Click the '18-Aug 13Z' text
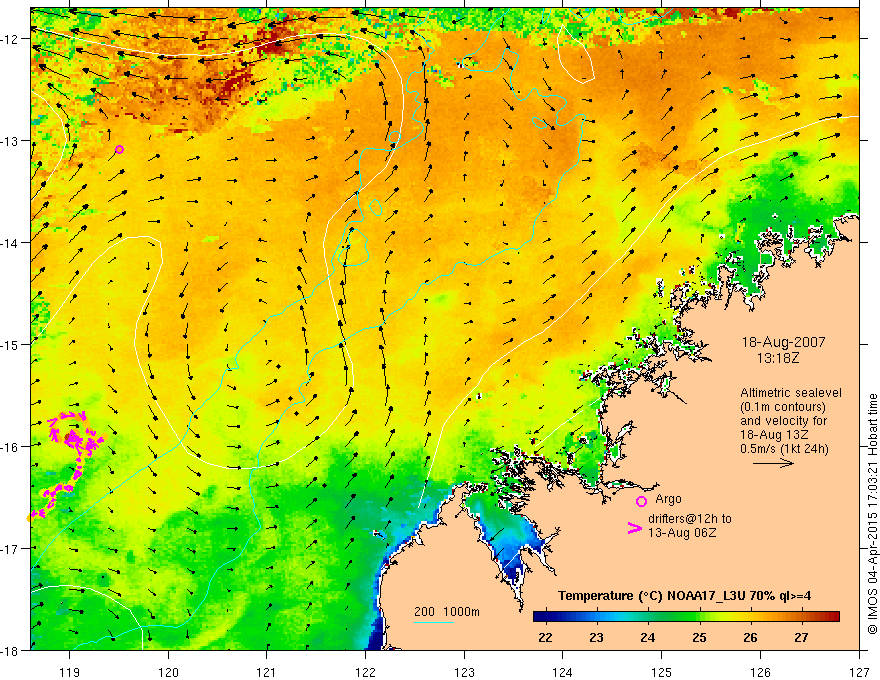 coord(772,435)
